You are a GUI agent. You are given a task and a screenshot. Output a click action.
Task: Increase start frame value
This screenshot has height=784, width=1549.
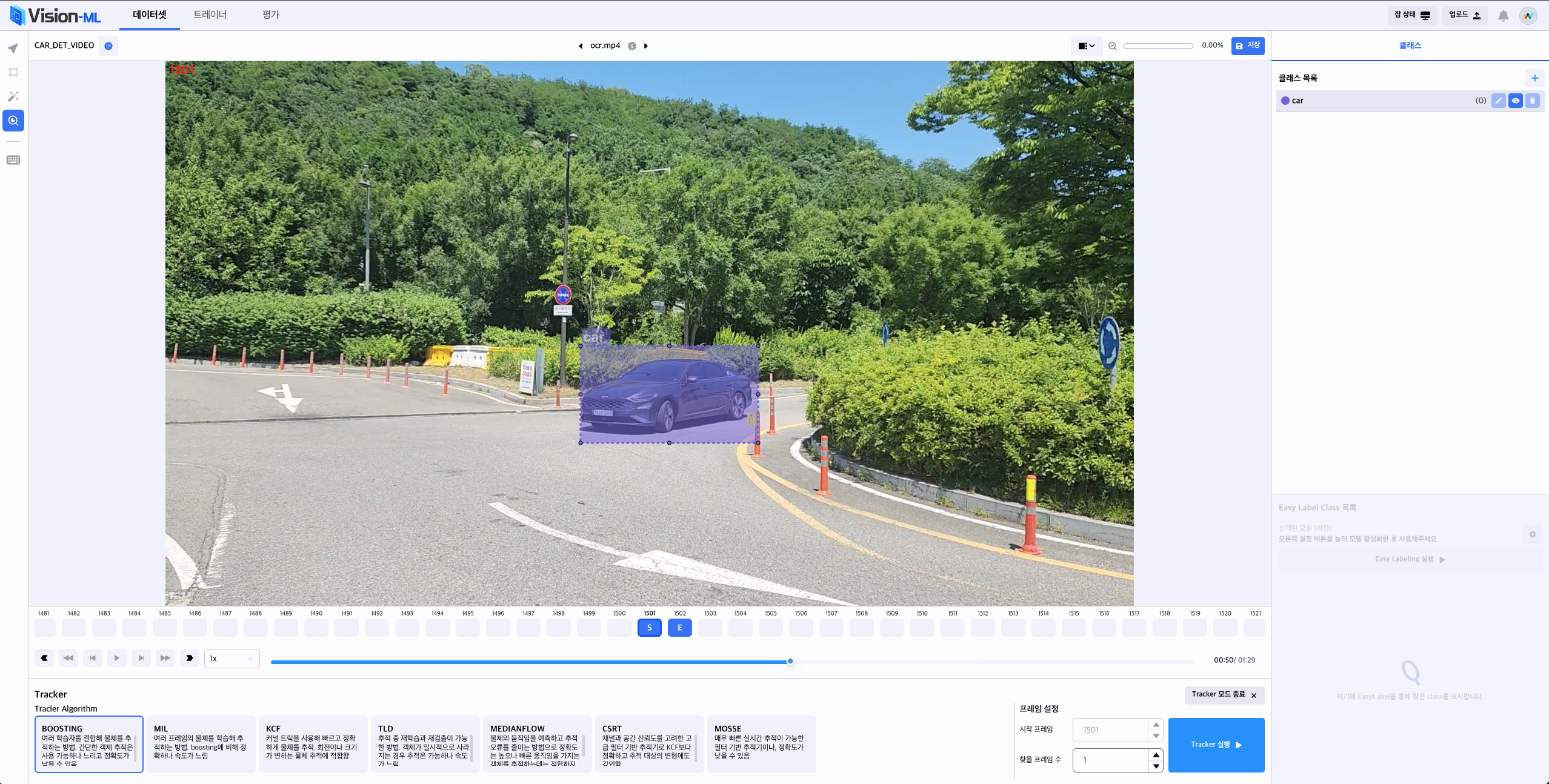coord(1156,725)
